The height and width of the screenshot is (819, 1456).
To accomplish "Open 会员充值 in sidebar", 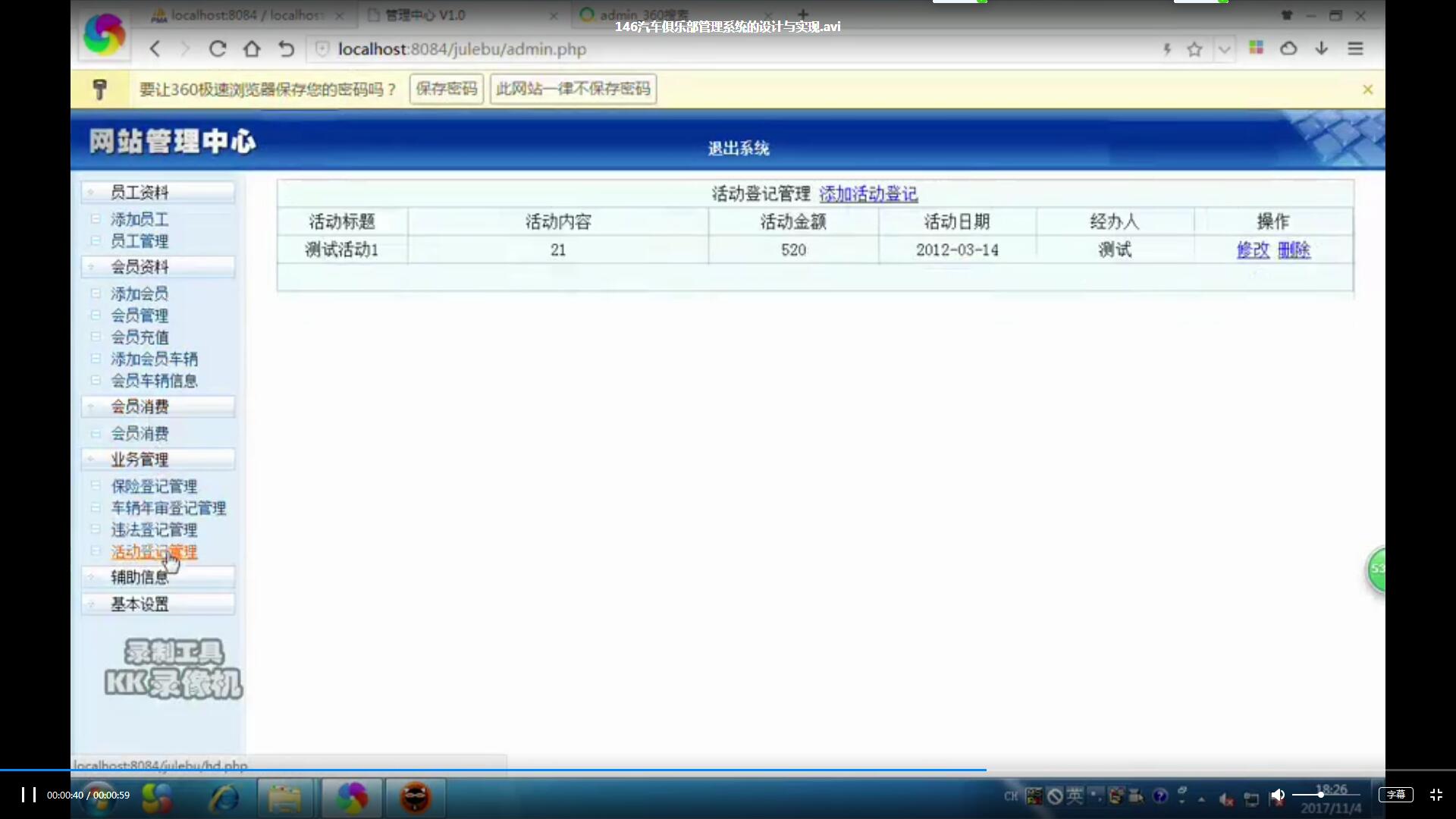I will click(140, 337).
